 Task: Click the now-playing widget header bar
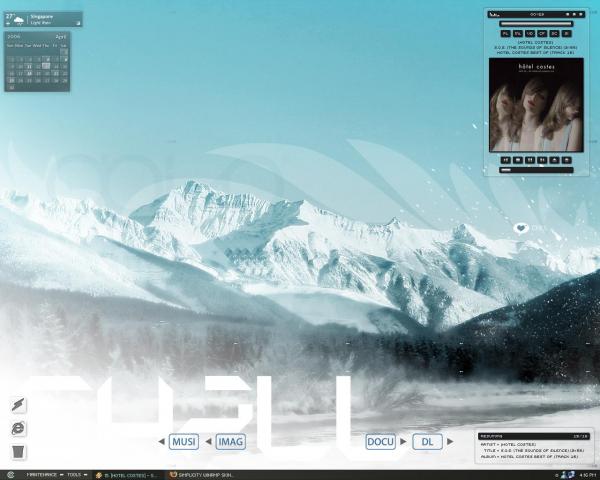[534, 436]
